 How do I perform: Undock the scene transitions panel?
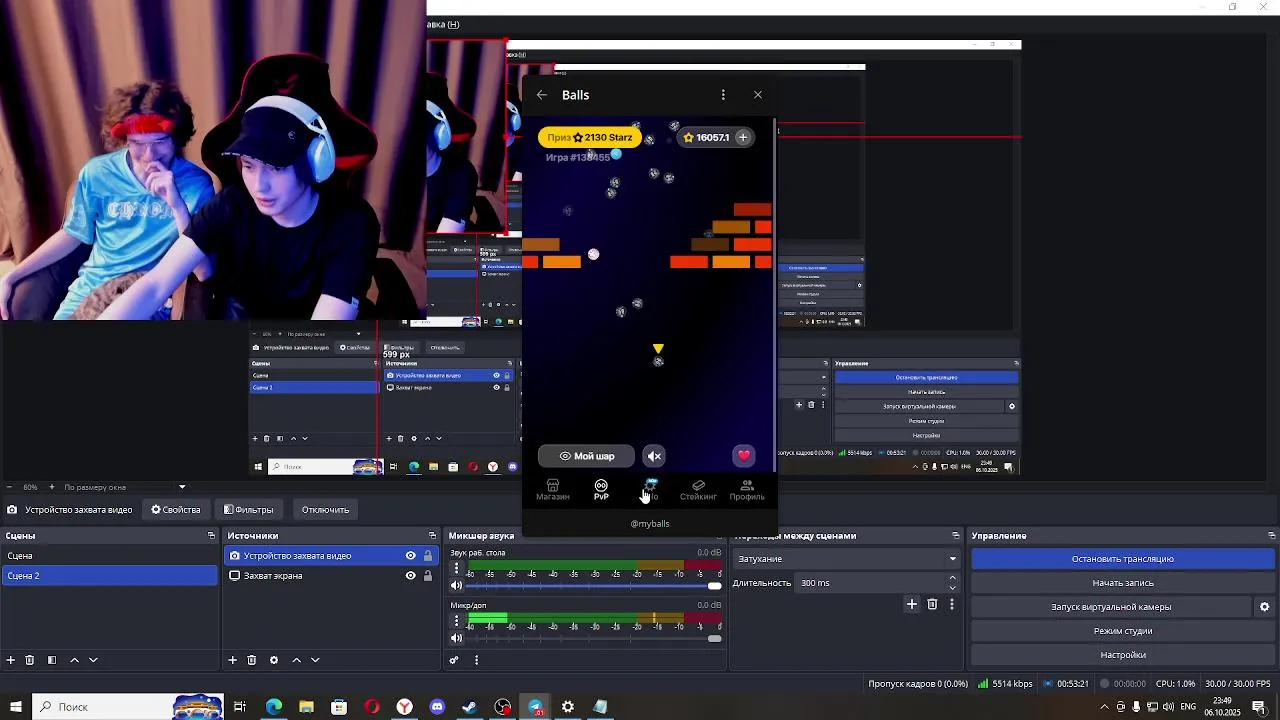pyautogui.click(x=955, y=536)
